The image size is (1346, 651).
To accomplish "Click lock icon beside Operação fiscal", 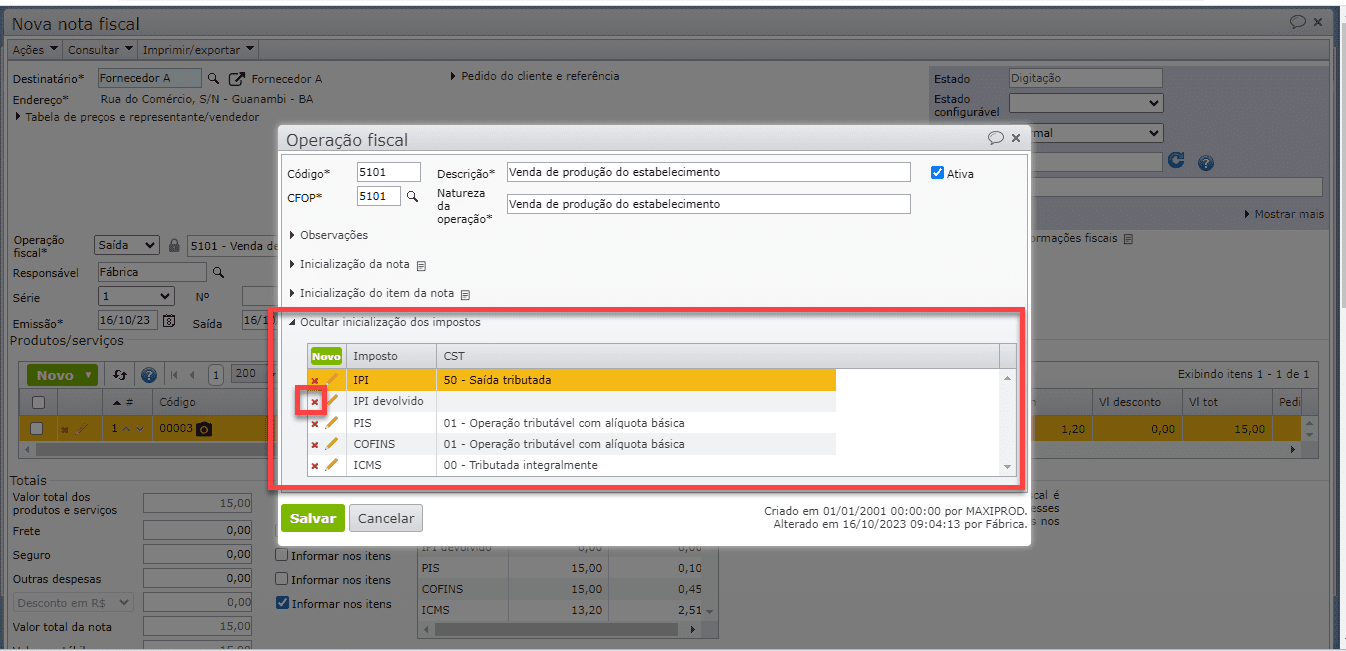I will (175, 245).
